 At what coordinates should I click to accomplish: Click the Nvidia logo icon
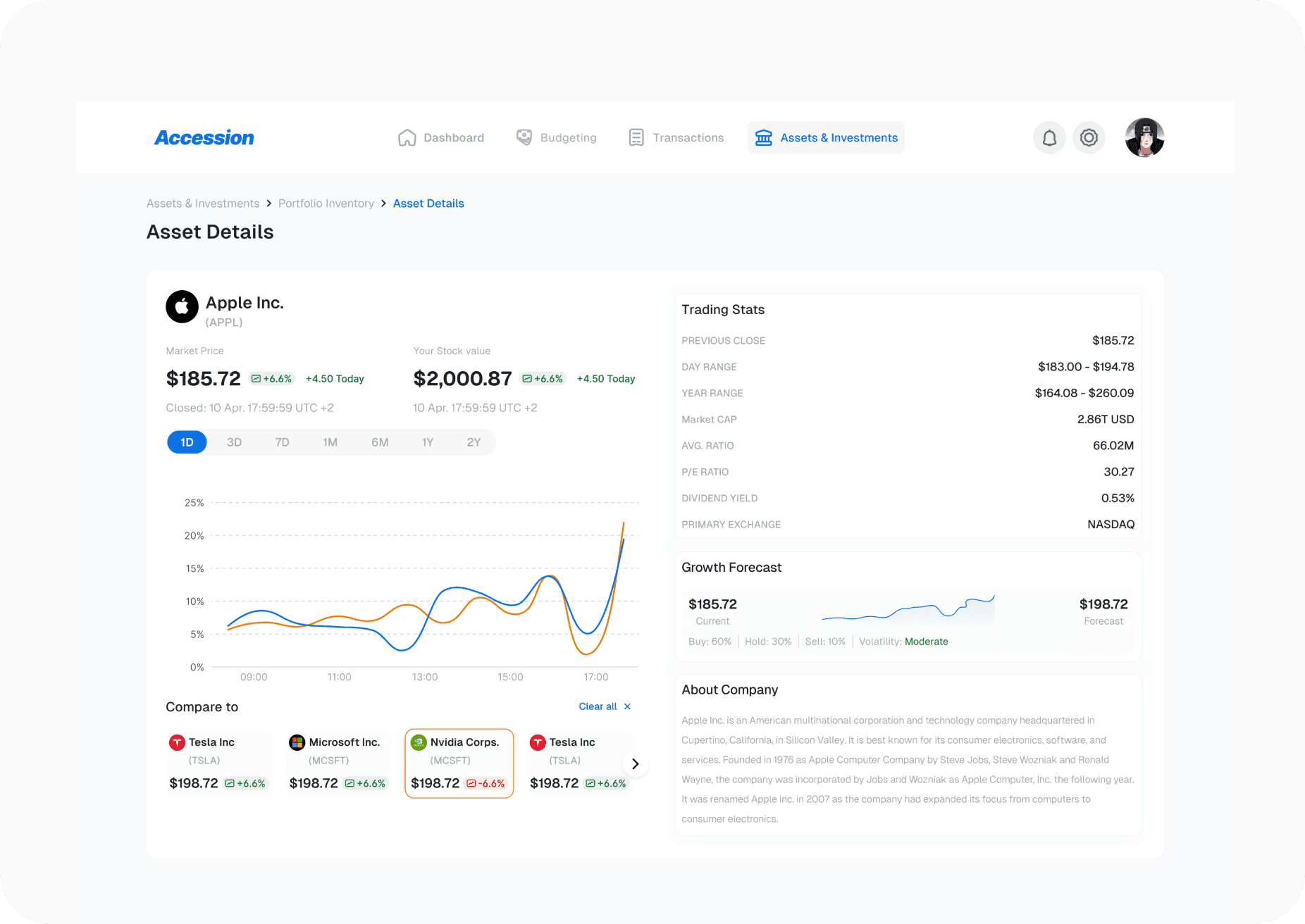coord(419,742)
